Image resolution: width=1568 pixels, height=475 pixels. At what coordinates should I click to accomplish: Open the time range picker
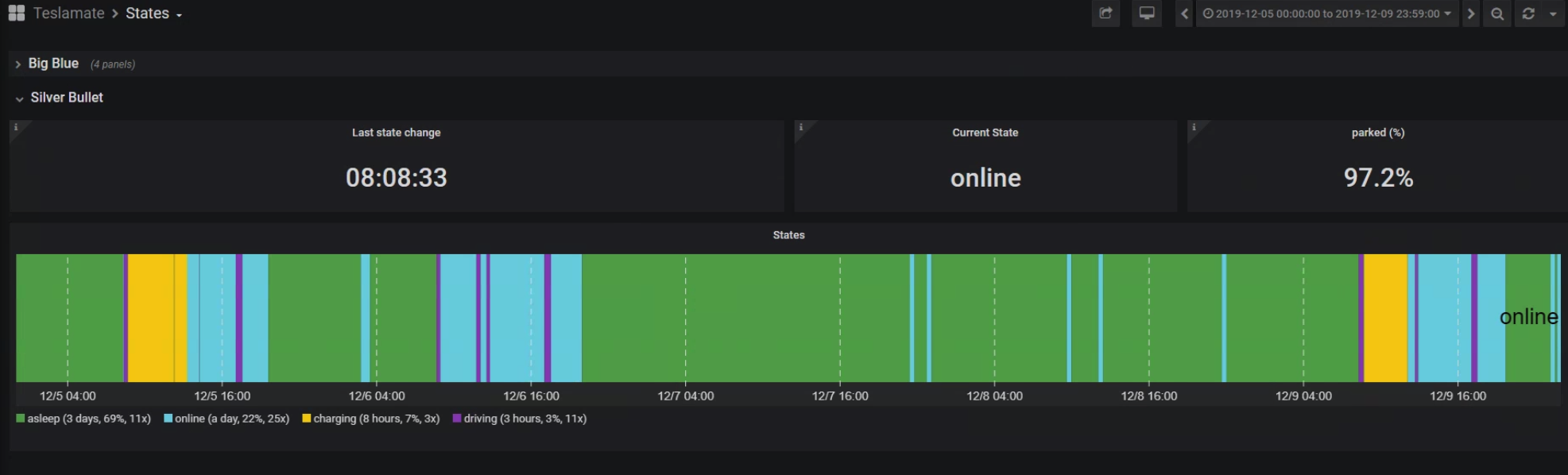click(1327, 14)
